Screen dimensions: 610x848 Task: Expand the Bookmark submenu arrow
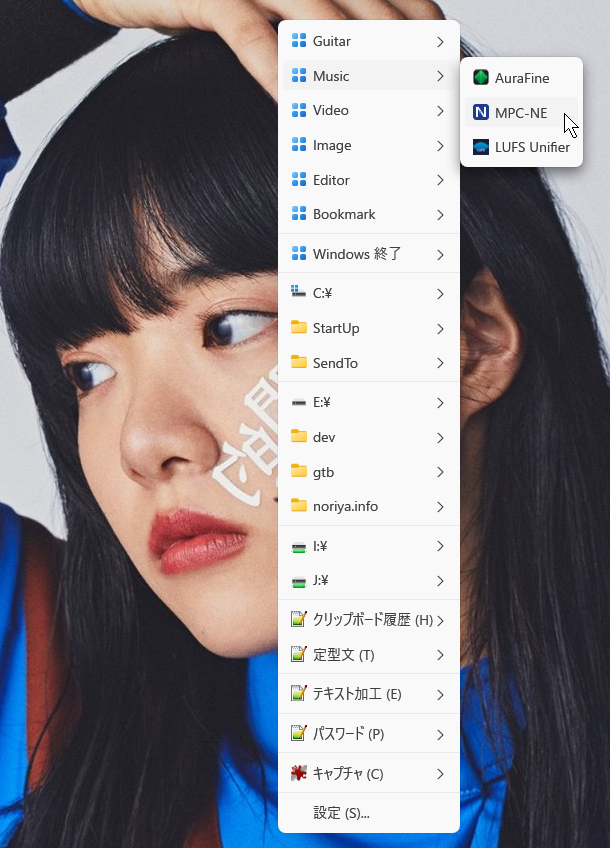tap(440, 215)
